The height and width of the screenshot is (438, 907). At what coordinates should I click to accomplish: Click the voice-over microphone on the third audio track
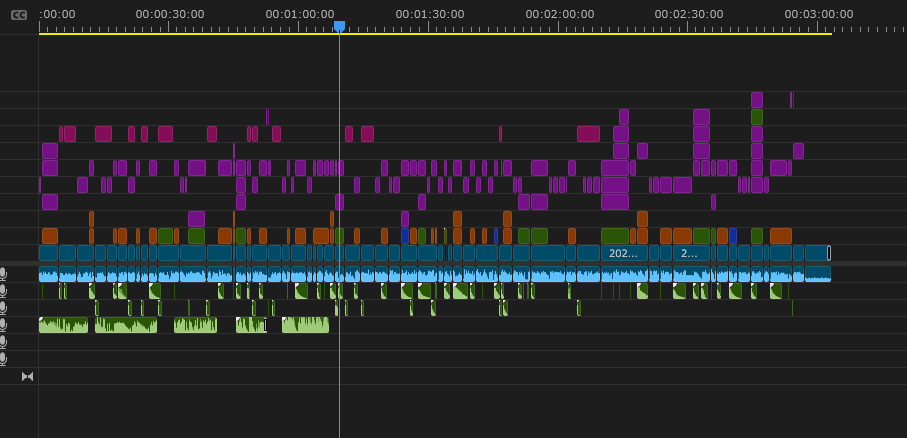3,307
